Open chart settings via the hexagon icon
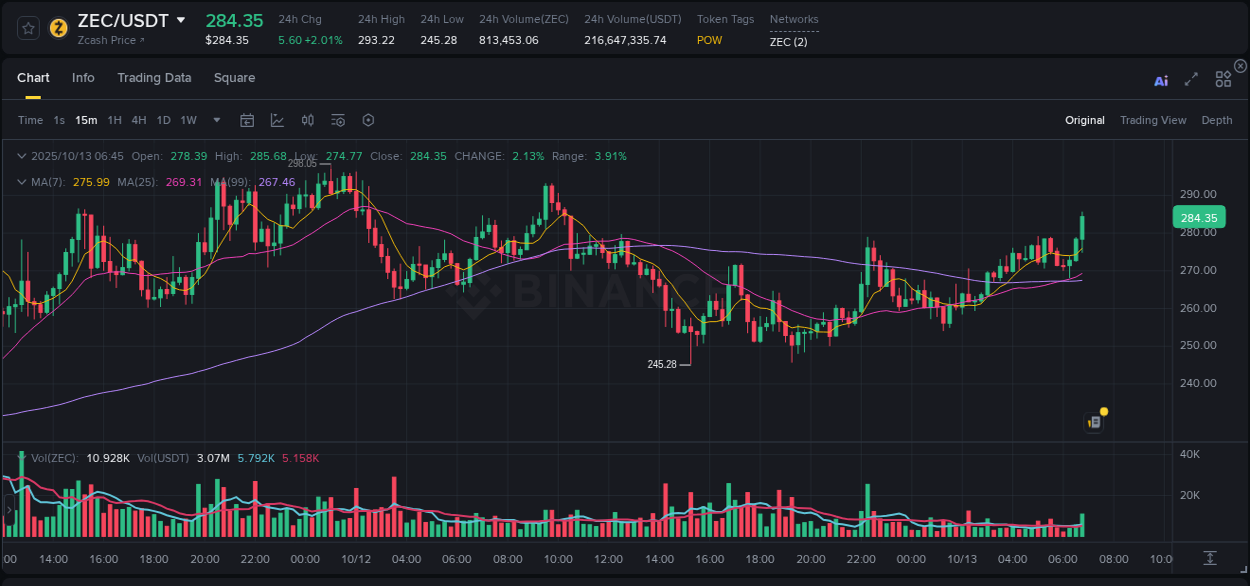The image size is (1250, 586). [368, 120]
